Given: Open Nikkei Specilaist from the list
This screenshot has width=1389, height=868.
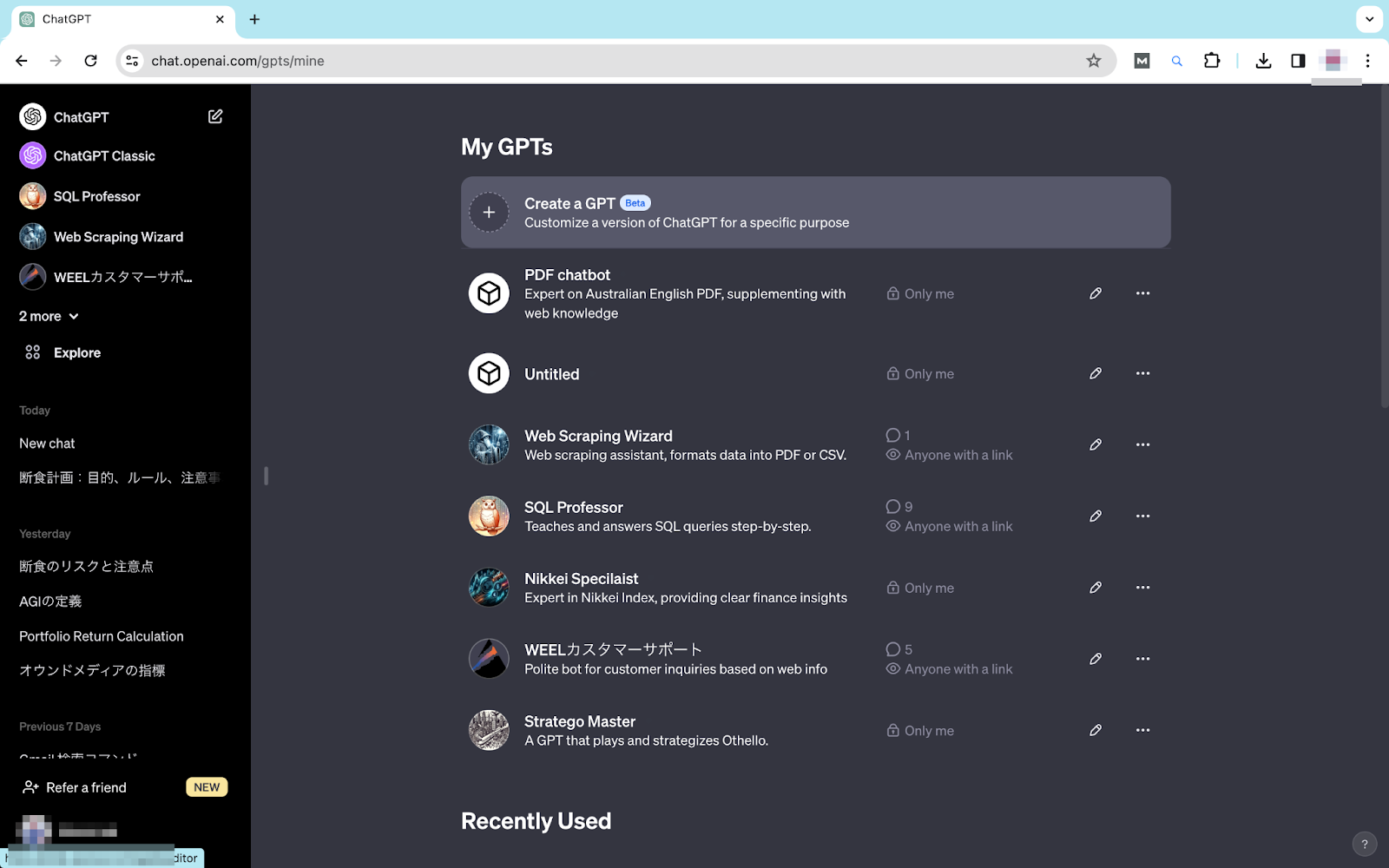Looking at the screenshot, I should pyautogui.click(x=816, y=588).
